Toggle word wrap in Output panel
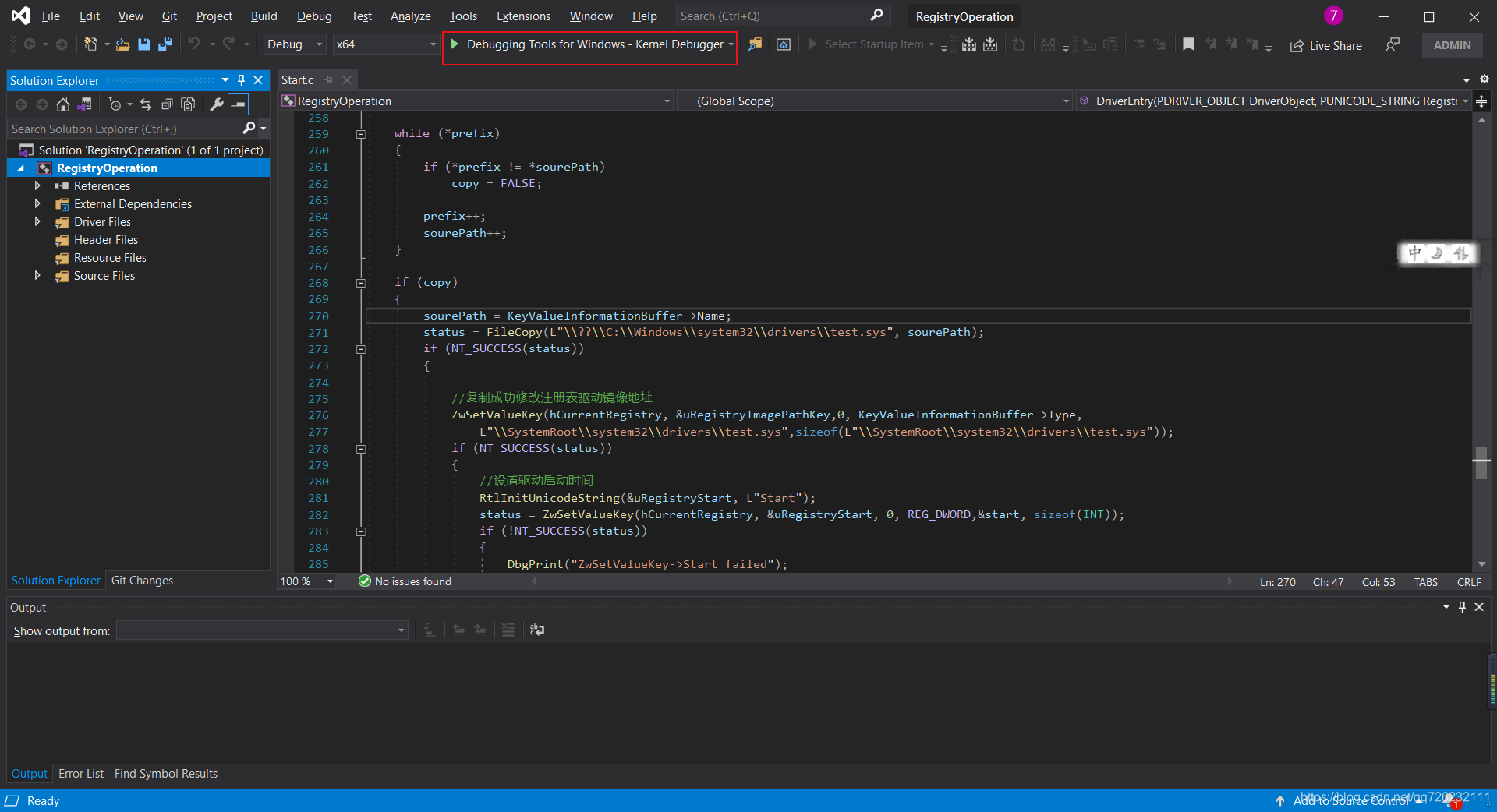Screen dimensions: 1497x812 (x=537, y=630)
